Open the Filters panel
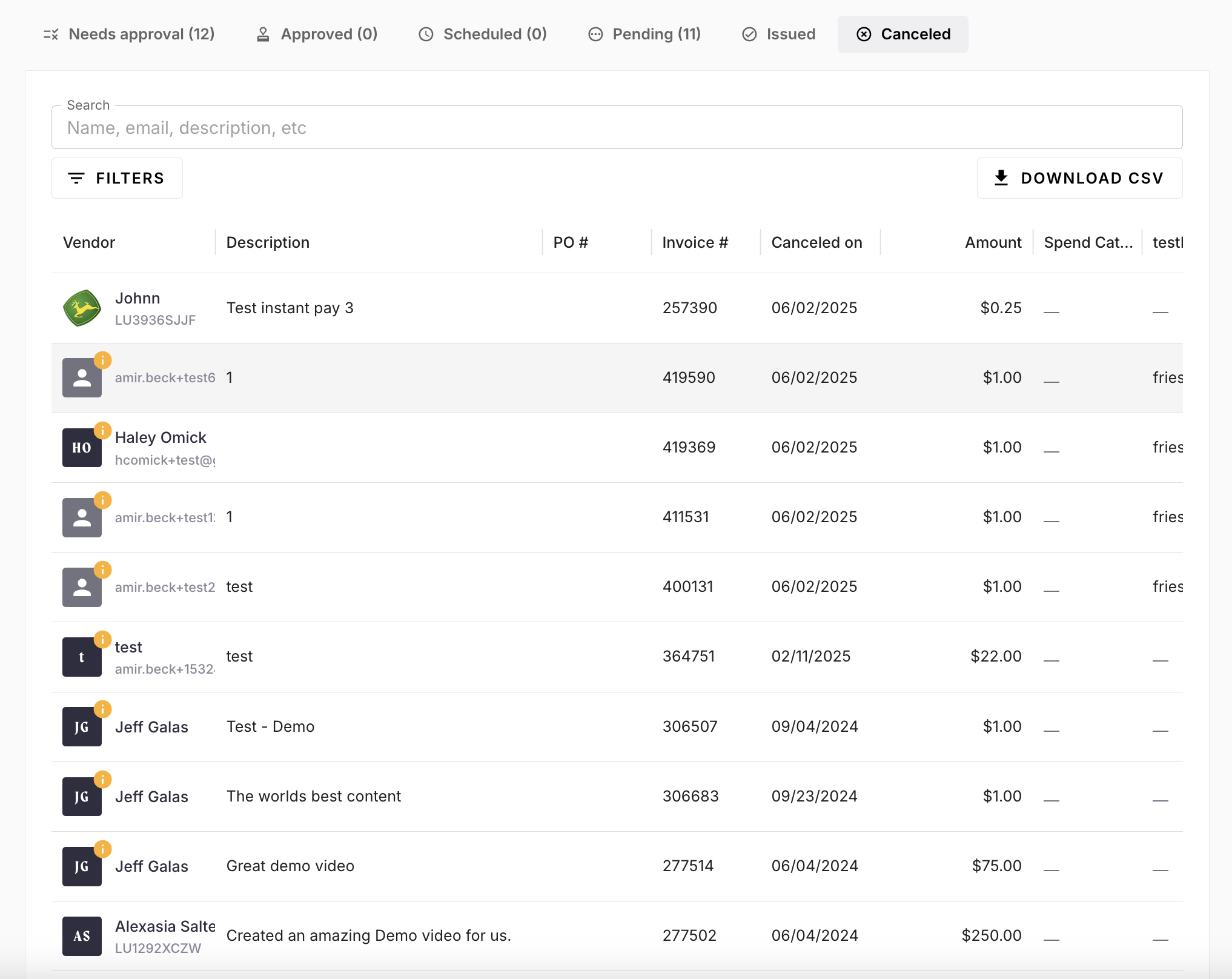1232x979 pixels. tap(117, 178)
